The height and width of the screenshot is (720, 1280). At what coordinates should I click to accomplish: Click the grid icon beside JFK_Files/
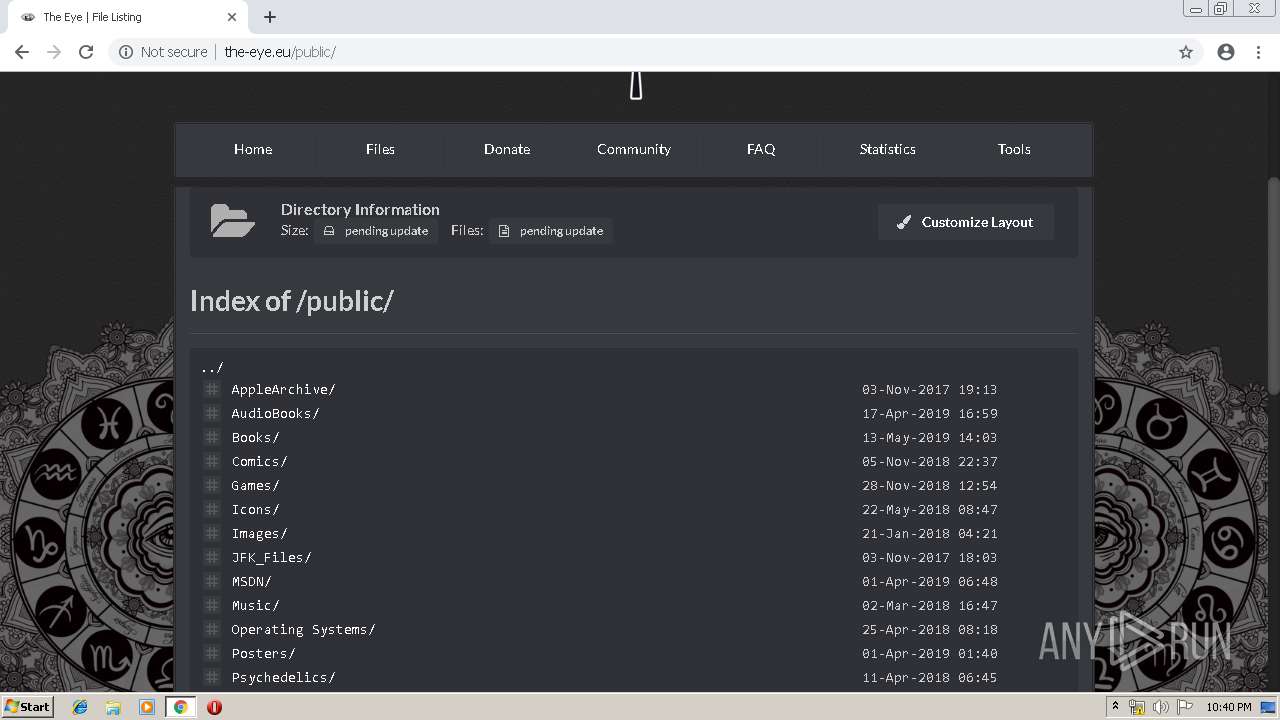212,557
